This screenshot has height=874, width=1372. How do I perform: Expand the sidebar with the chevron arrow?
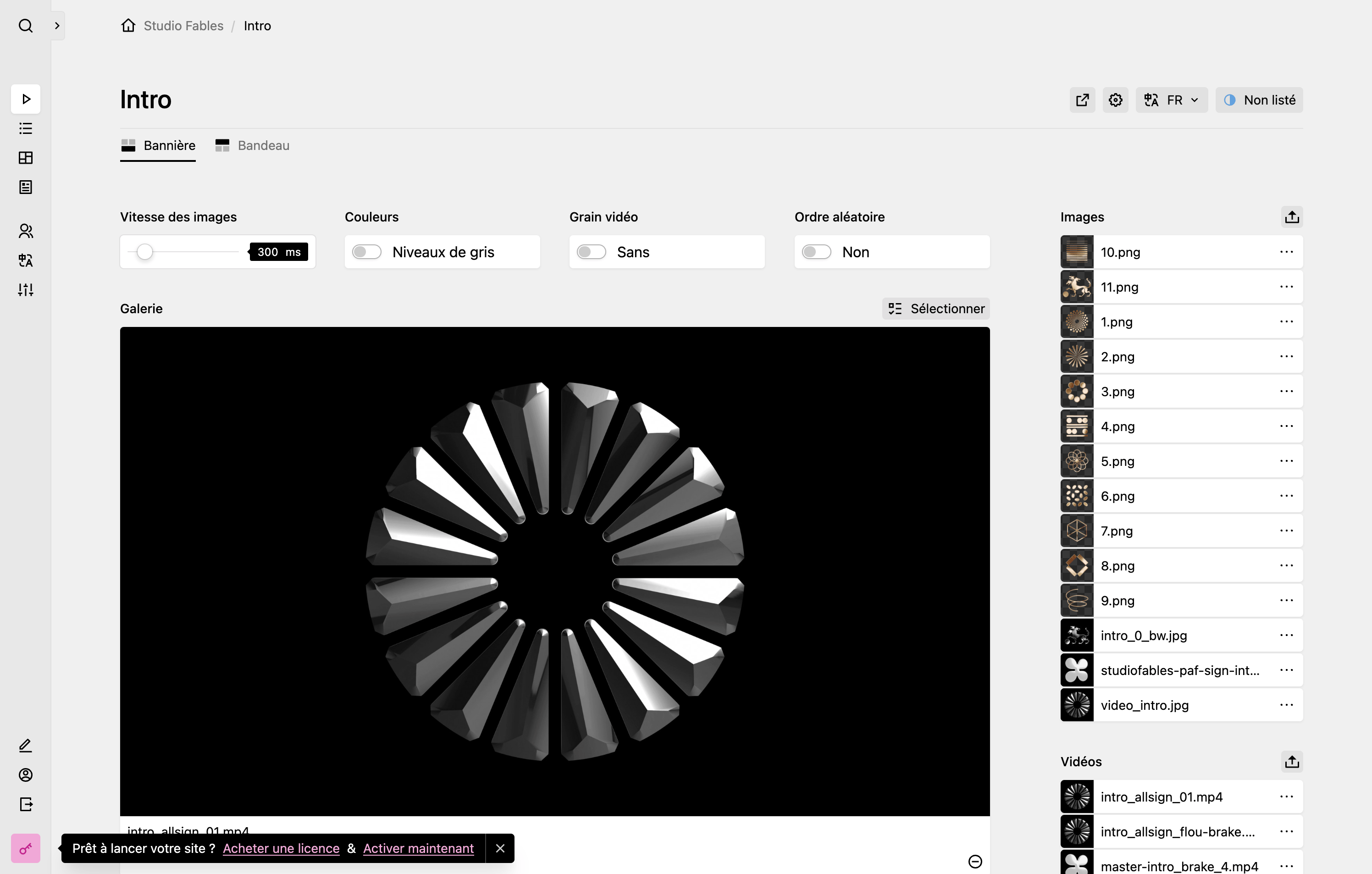point(57,26)
